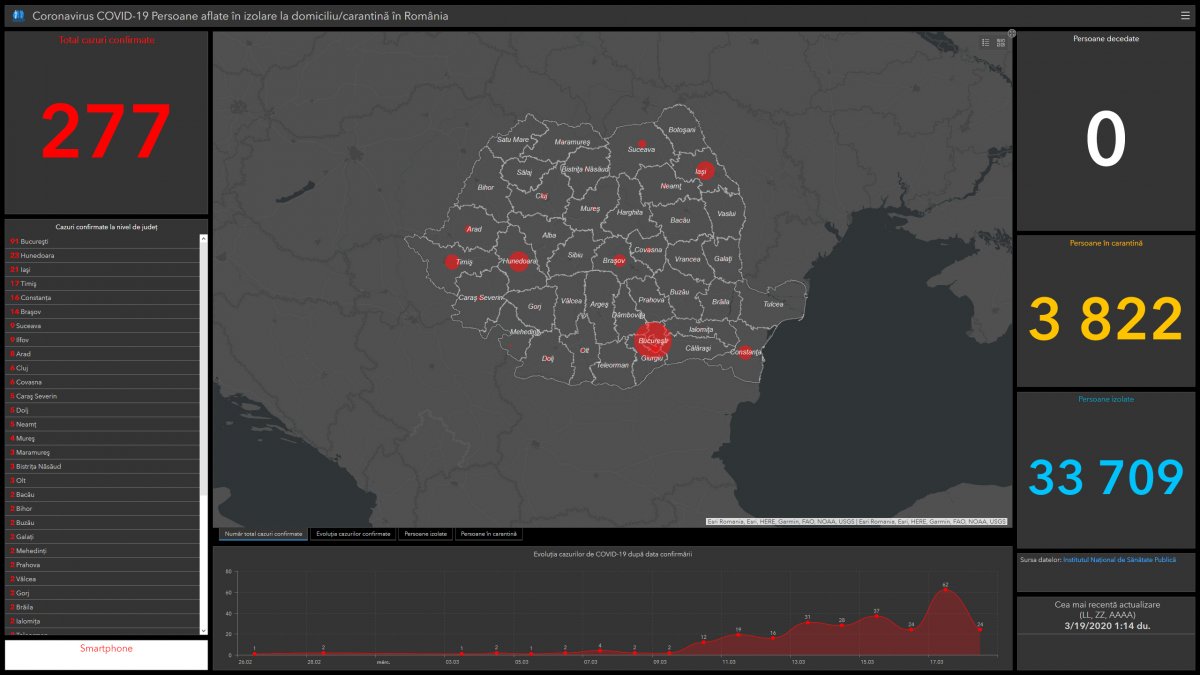Select the Brașov row in county list
The image size is (1200, 675).
pos(103,311)
